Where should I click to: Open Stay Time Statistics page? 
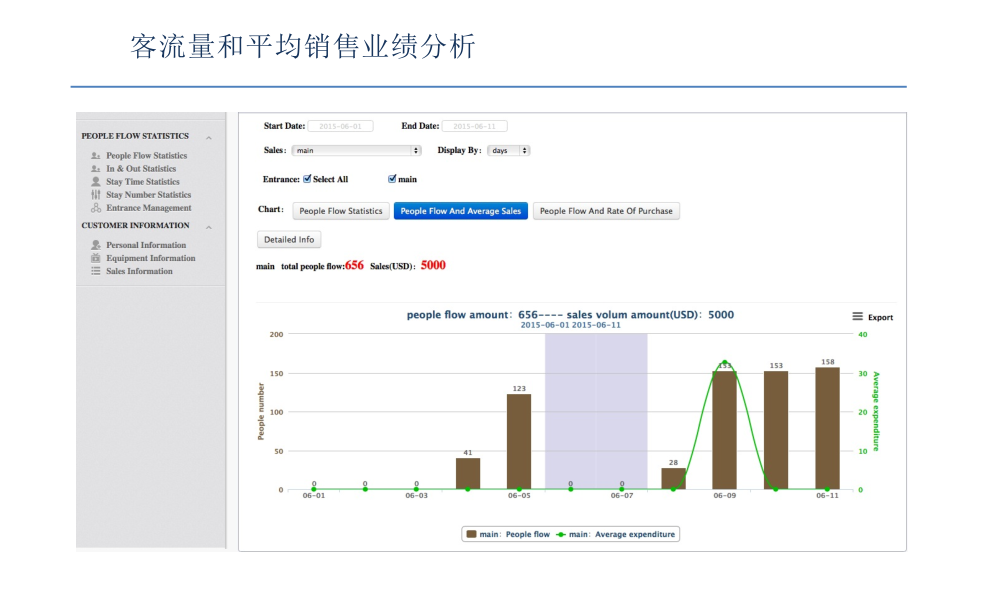[x=143, y=182]
